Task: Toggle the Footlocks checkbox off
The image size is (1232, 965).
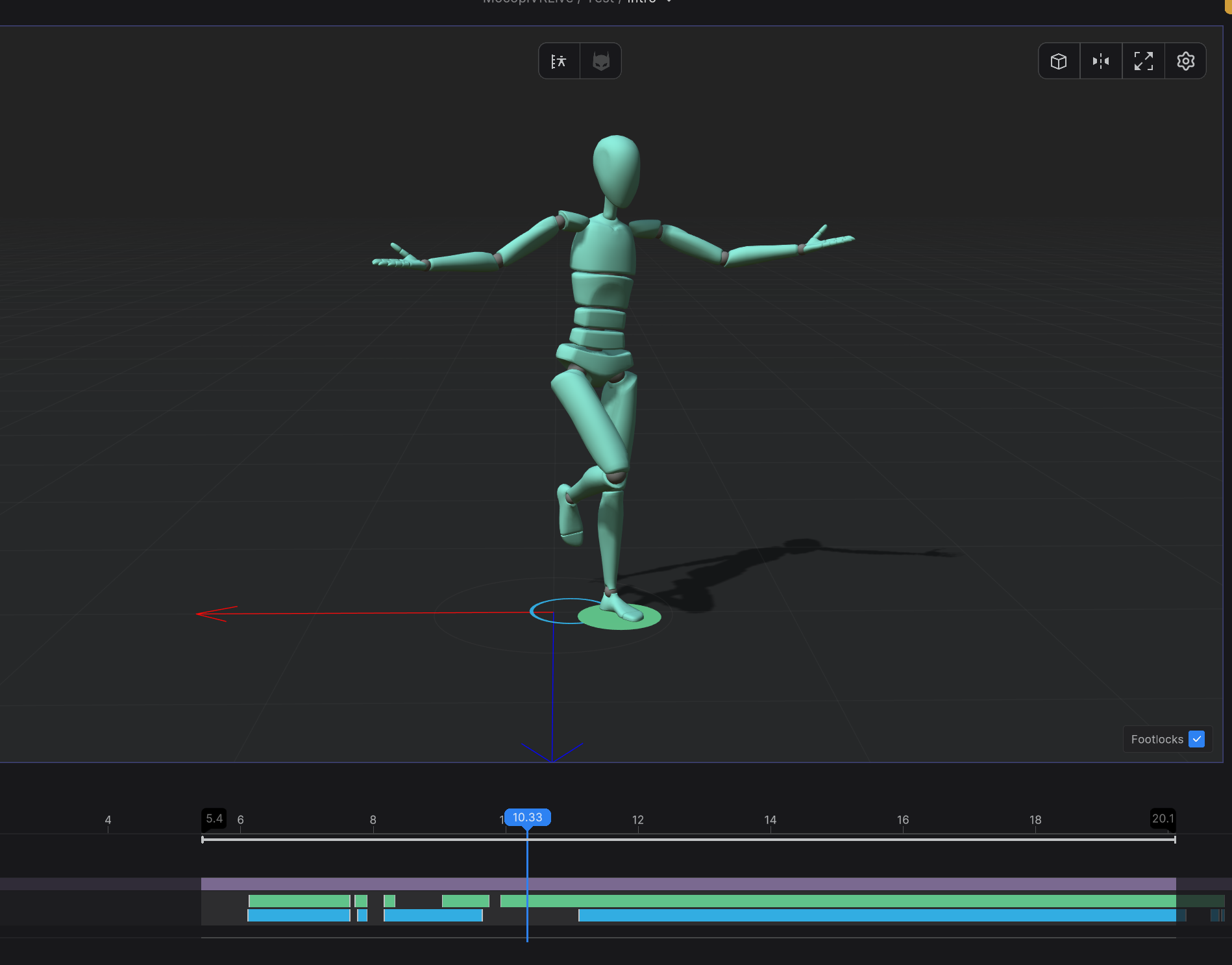Action: pos(1196,739)
